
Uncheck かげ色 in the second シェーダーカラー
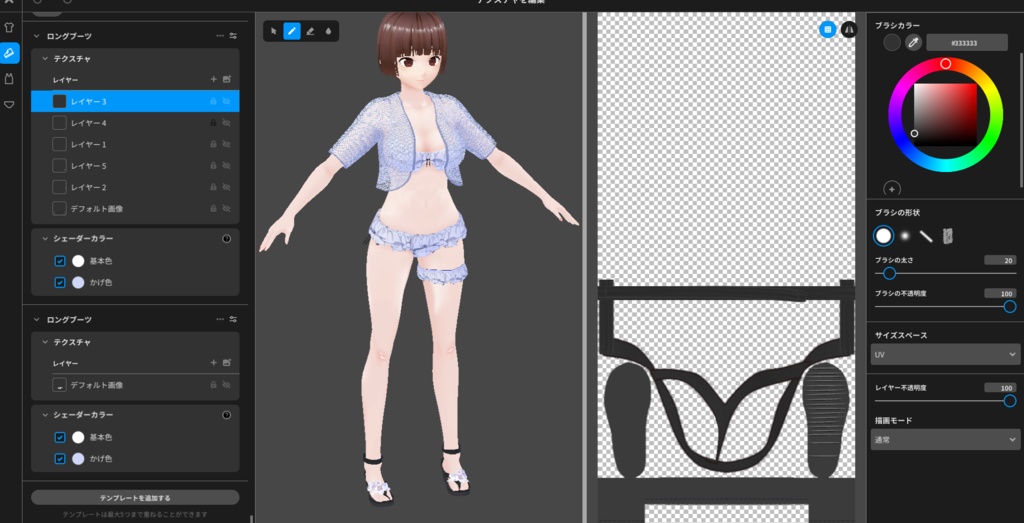60,459
